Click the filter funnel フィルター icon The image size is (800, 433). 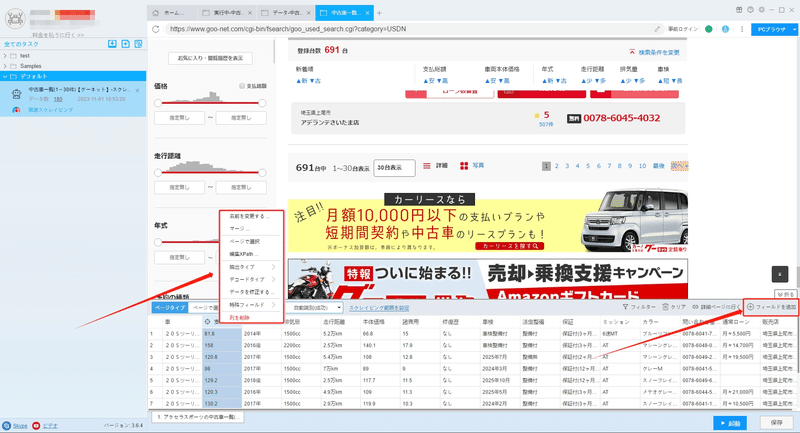625,307
